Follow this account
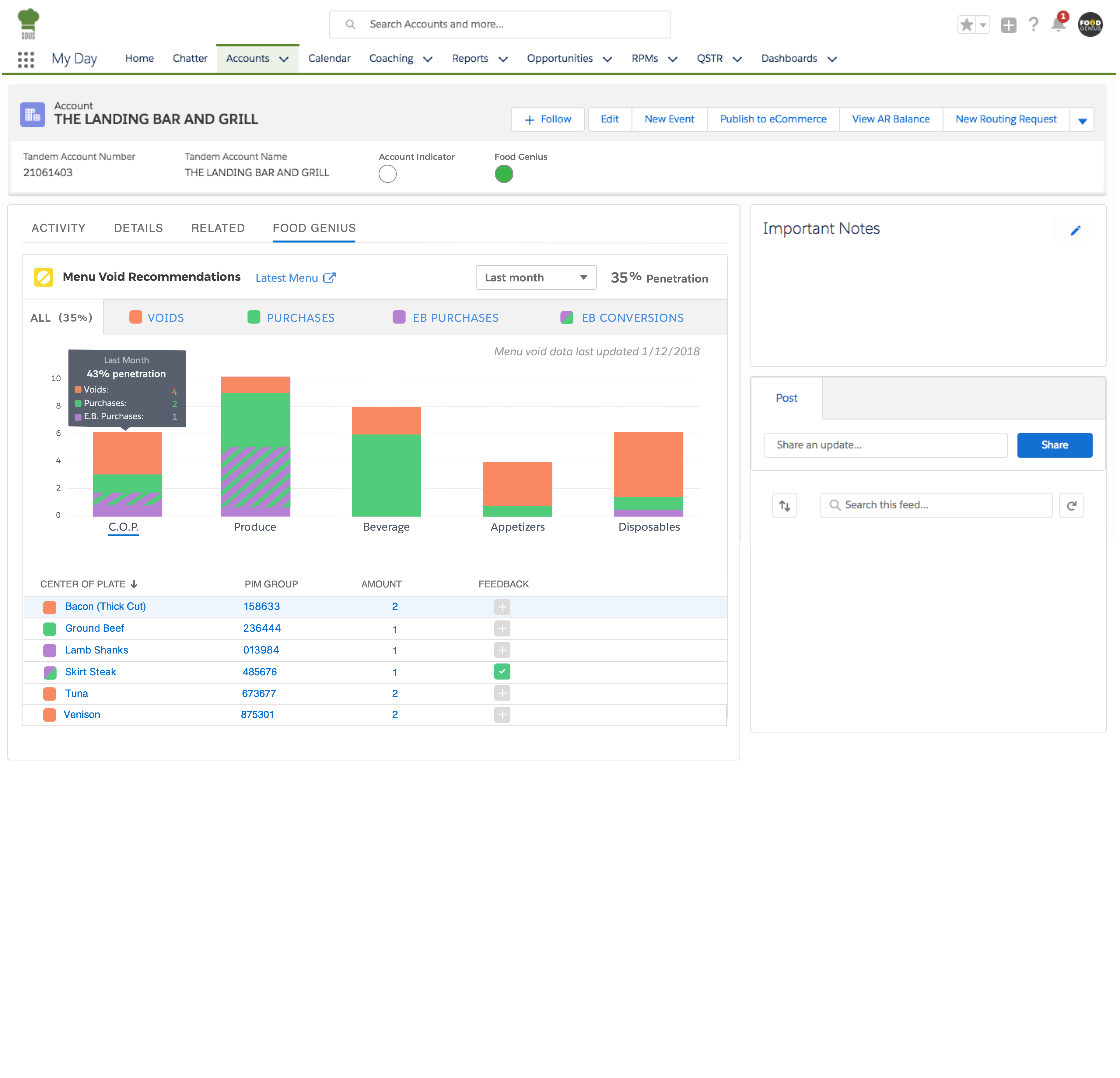The height and width of the screenshot is (1078, 1120). [547, 119]
